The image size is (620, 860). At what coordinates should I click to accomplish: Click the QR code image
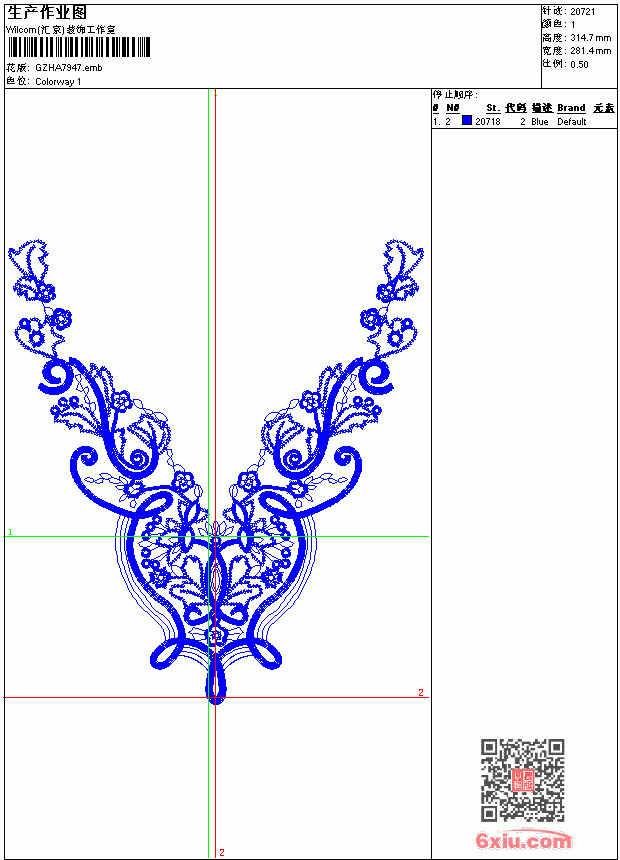(x=522, y=780)
